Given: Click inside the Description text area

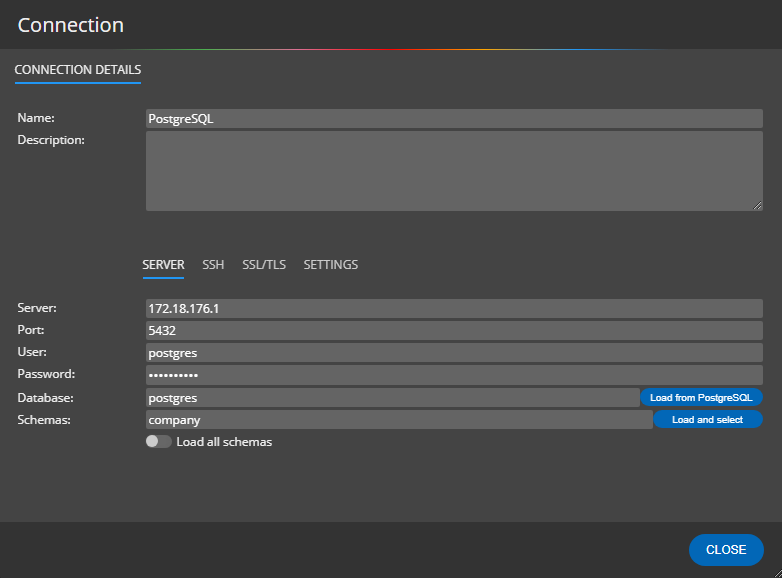Looking at the screenshot, I should [x=454, y=171].
